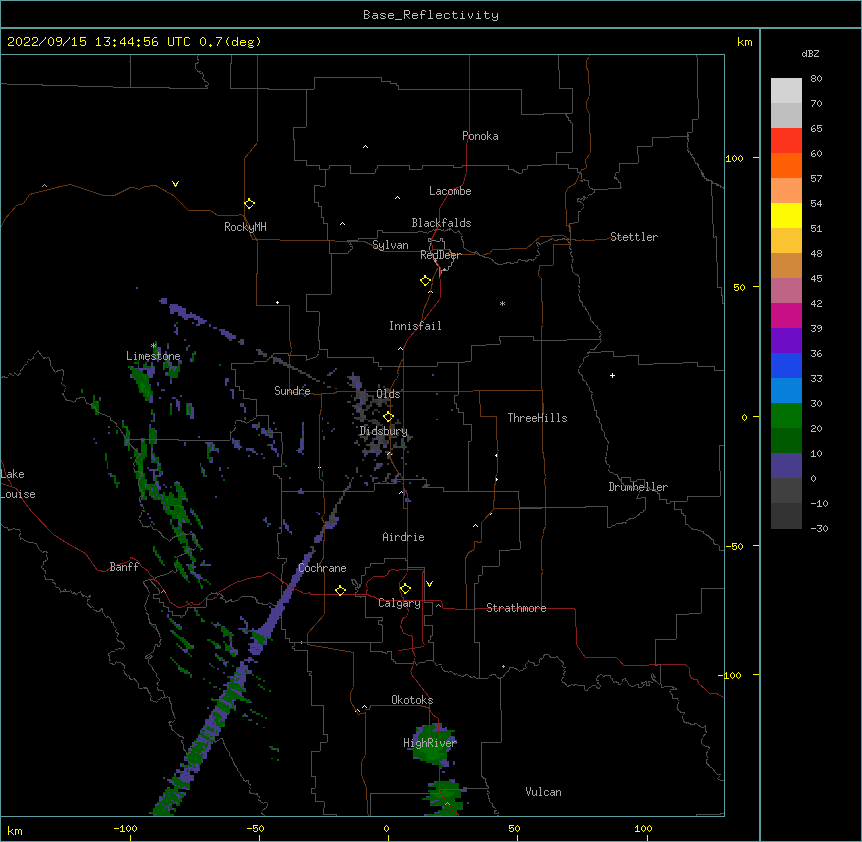Select the Airdrie label

(403, 537)
